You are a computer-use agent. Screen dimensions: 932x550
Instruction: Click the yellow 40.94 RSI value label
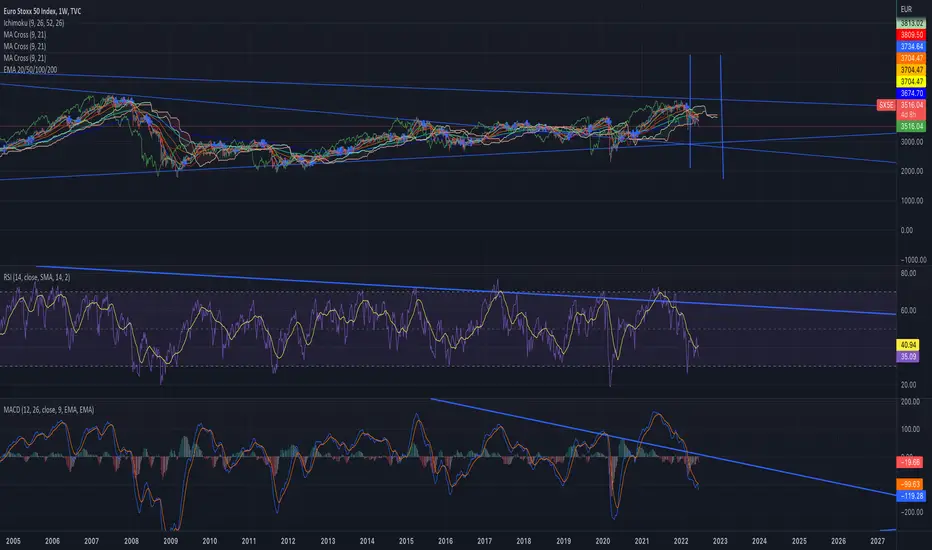tap(908, 345)
